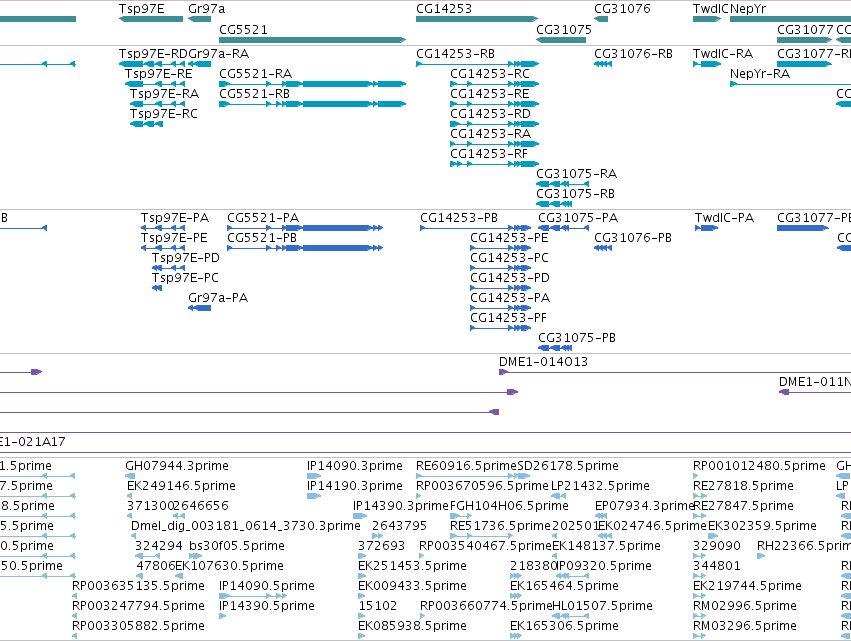The width and height of the screenshot is (851, 641).
Task: Click the EK165464.5prime EST label
Action: coord(564,586)
